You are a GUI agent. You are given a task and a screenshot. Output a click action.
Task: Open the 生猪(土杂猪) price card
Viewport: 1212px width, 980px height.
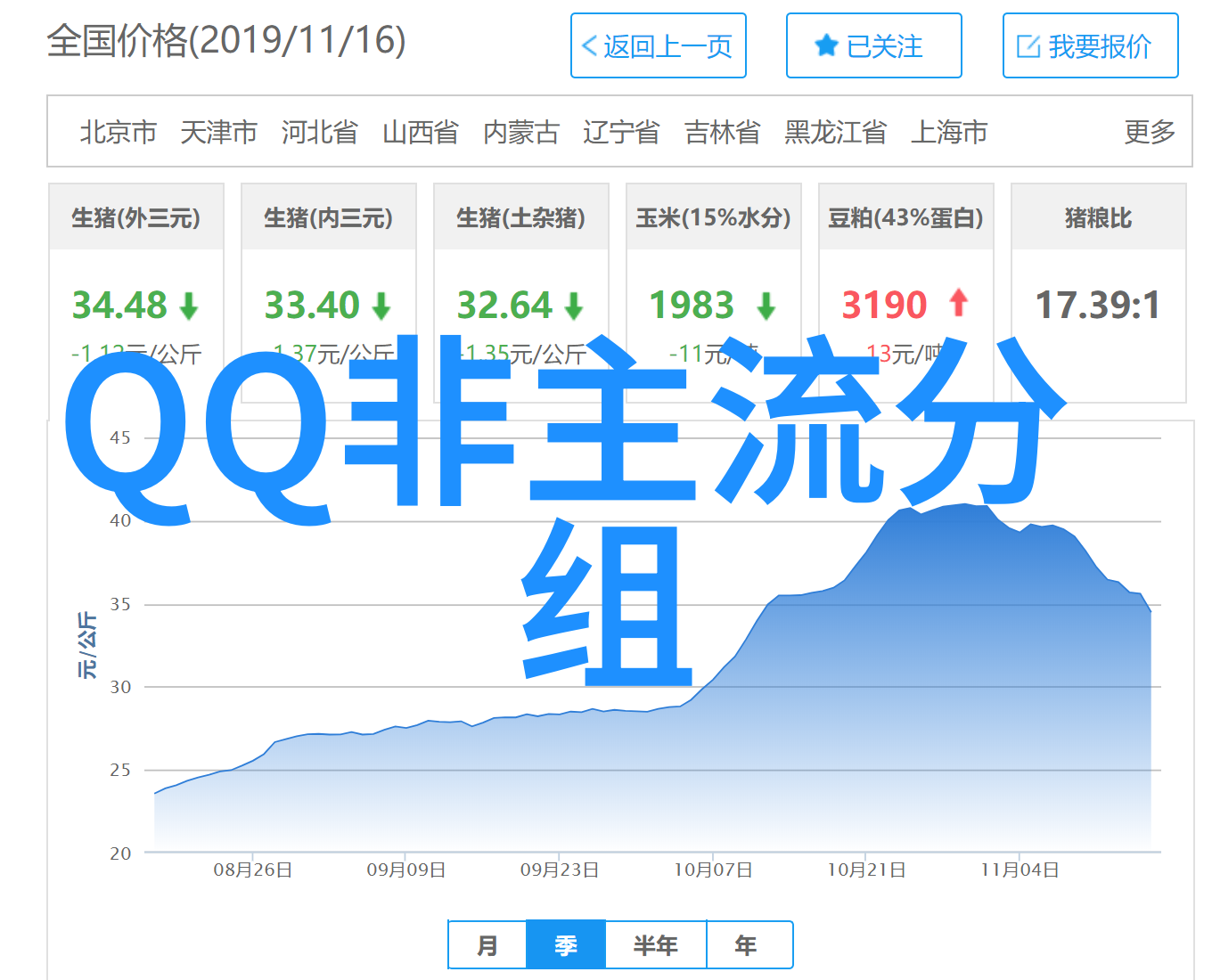[521, 293]
